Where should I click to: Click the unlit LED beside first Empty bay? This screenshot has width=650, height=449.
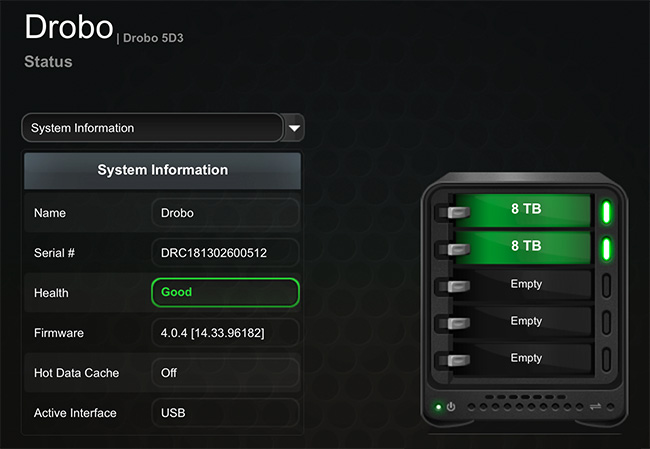pos(606,286)
